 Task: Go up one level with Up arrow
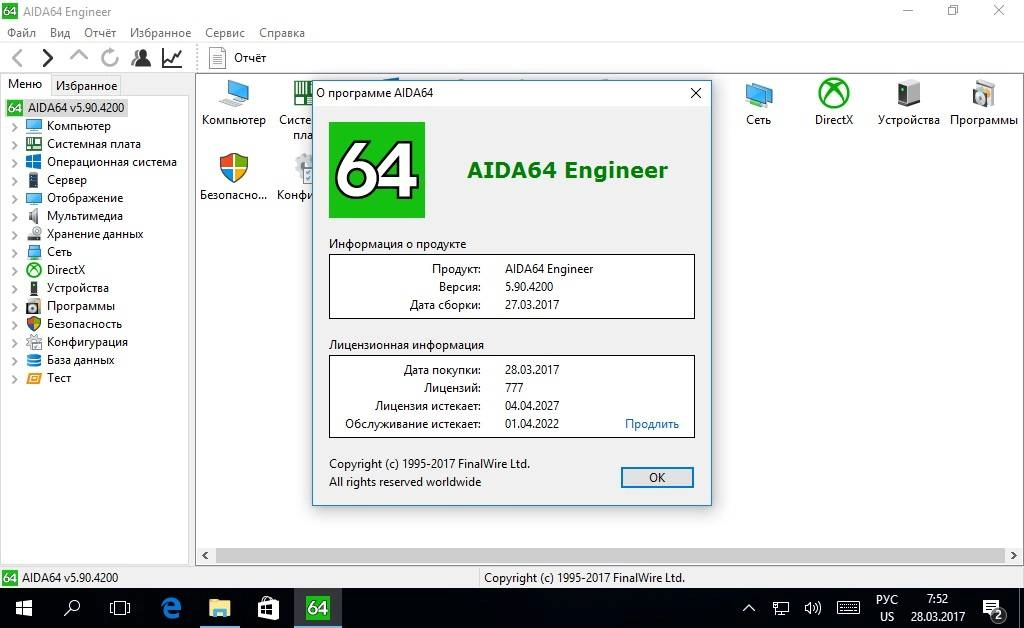click(78, 56)
